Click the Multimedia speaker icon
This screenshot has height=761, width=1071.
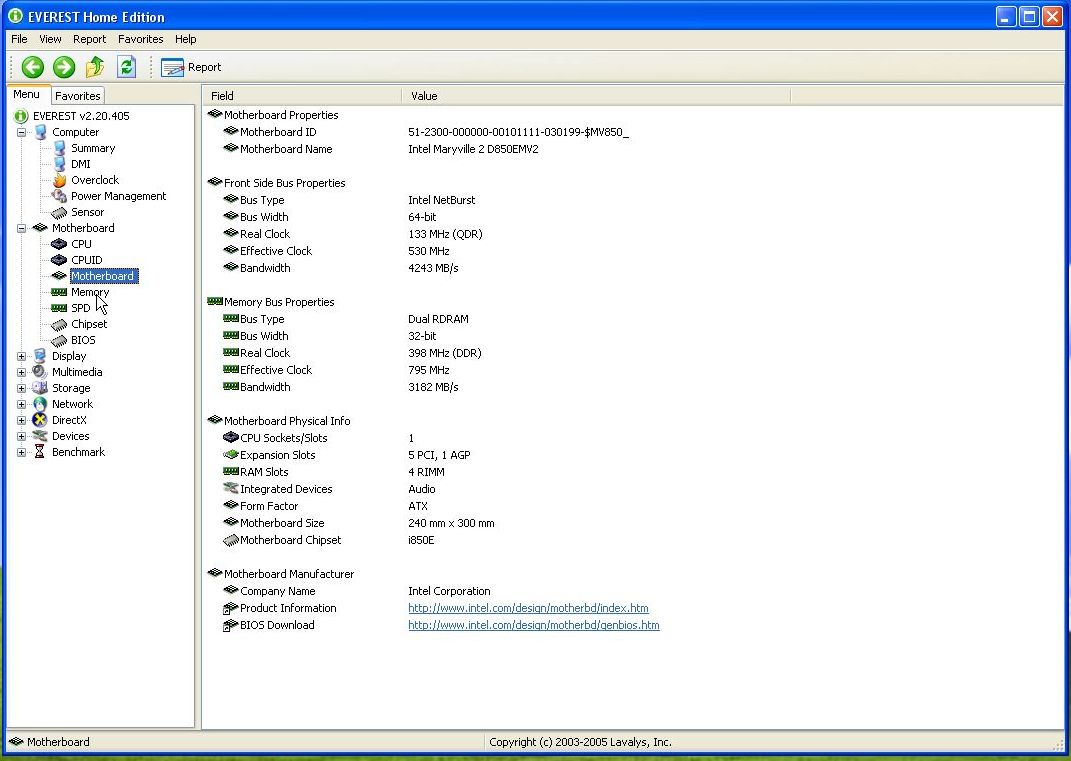pos(40,372)
